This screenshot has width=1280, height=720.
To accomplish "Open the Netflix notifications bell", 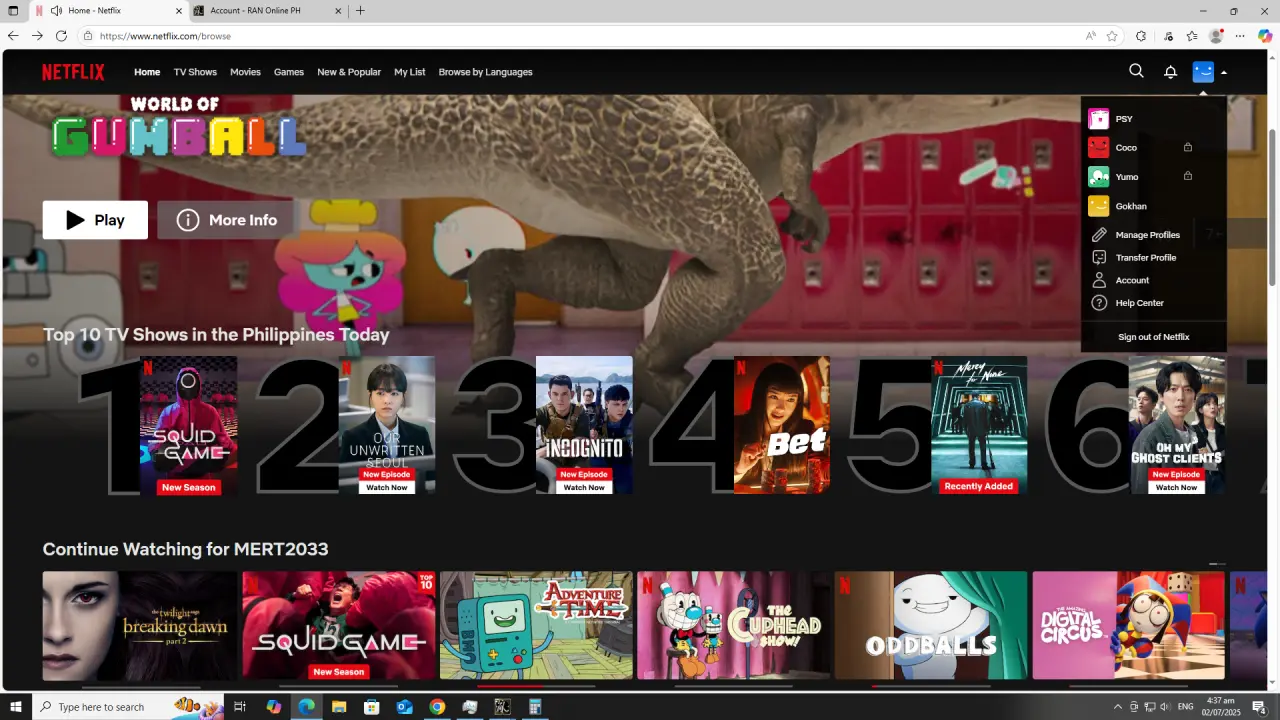I will point(1170,72).
